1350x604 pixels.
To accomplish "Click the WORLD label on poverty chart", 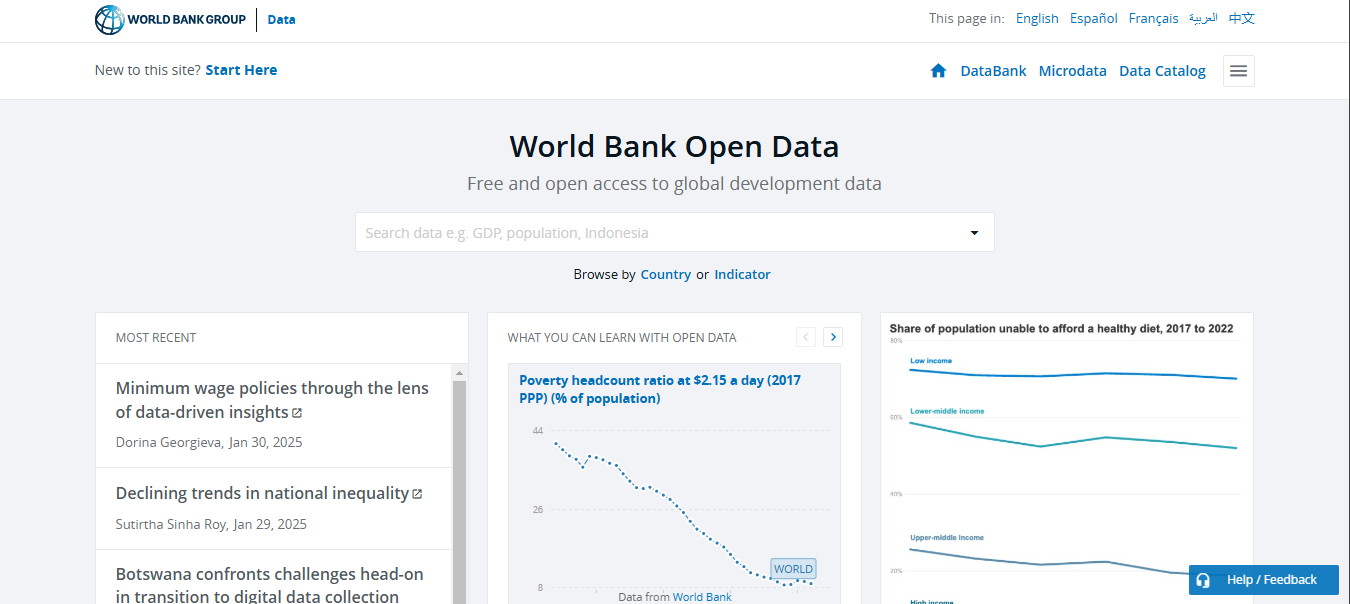I will [793, 569].
